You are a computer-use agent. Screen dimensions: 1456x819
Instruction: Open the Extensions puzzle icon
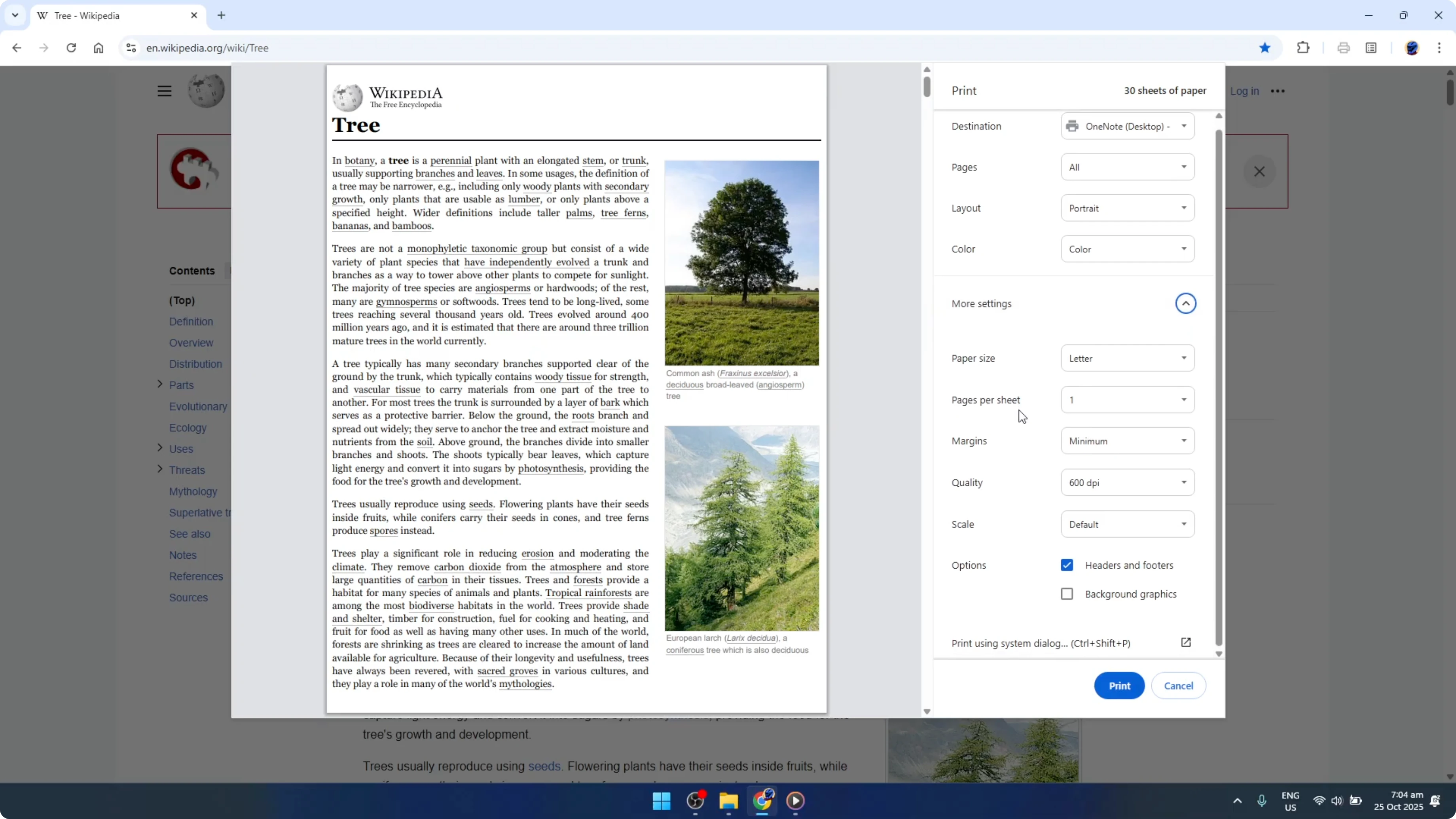point(1303,48)
